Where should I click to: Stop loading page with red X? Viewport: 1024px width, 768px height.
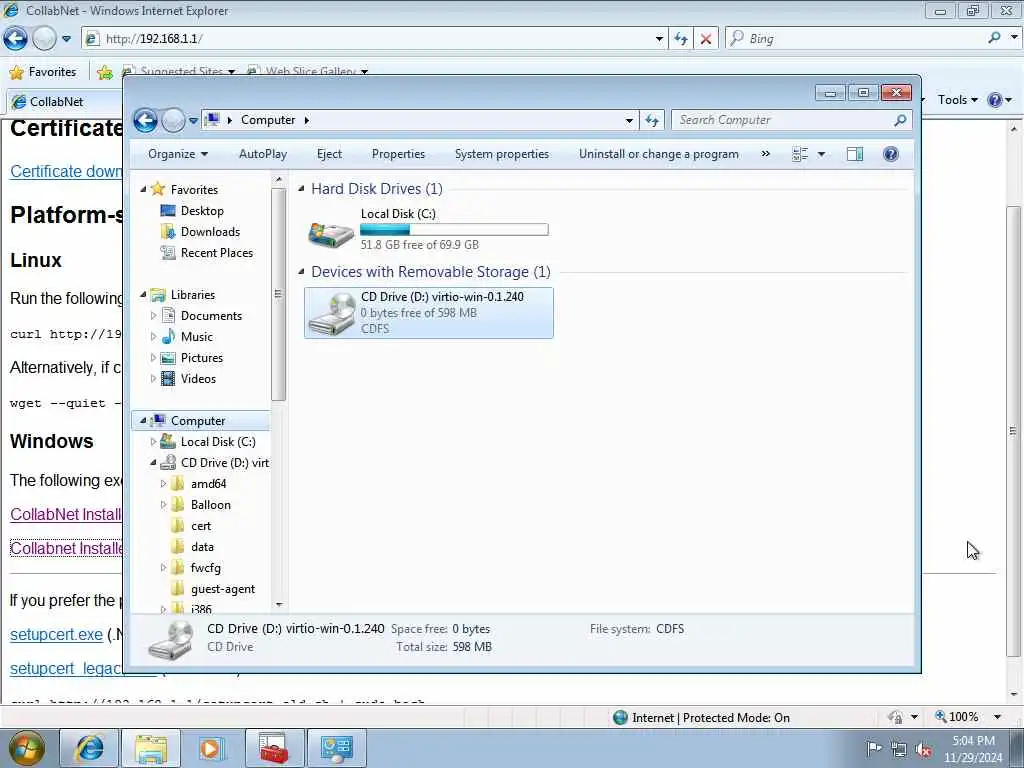pyautogui.click(x=705, y=39)
